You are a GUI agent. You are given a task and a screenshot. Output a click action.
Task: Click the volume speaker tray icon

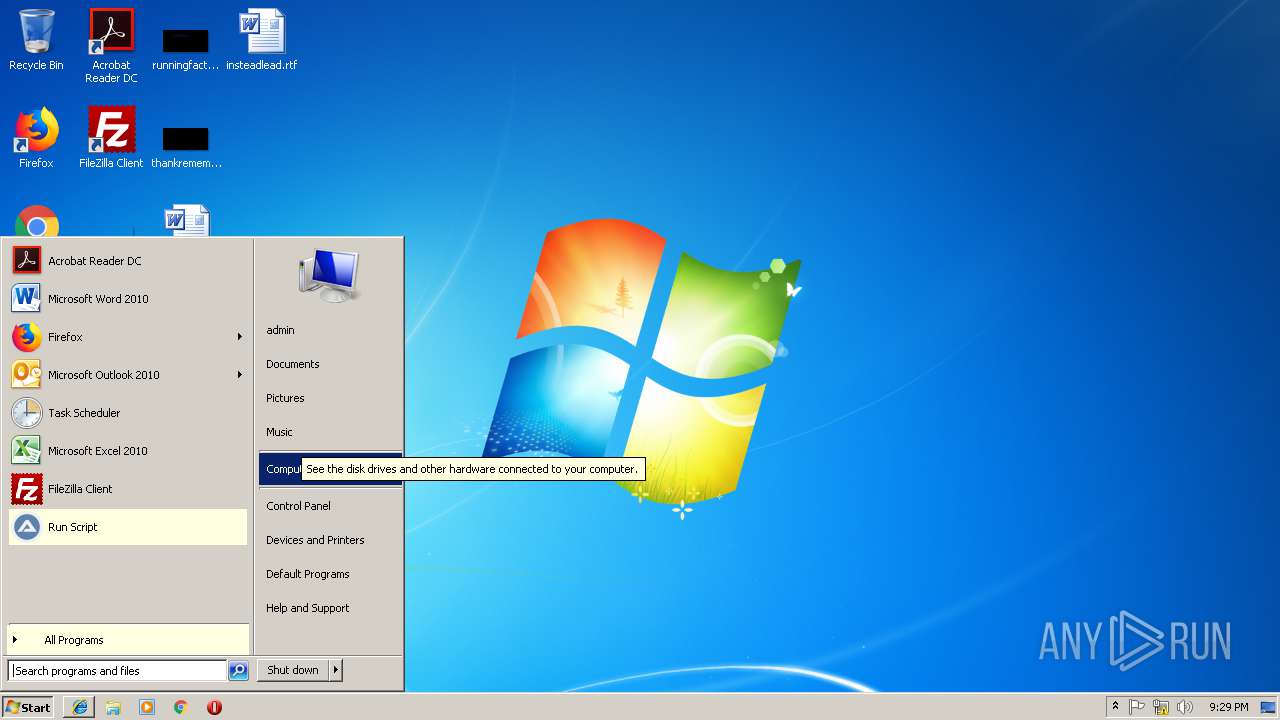click(x=1185, y=707)
